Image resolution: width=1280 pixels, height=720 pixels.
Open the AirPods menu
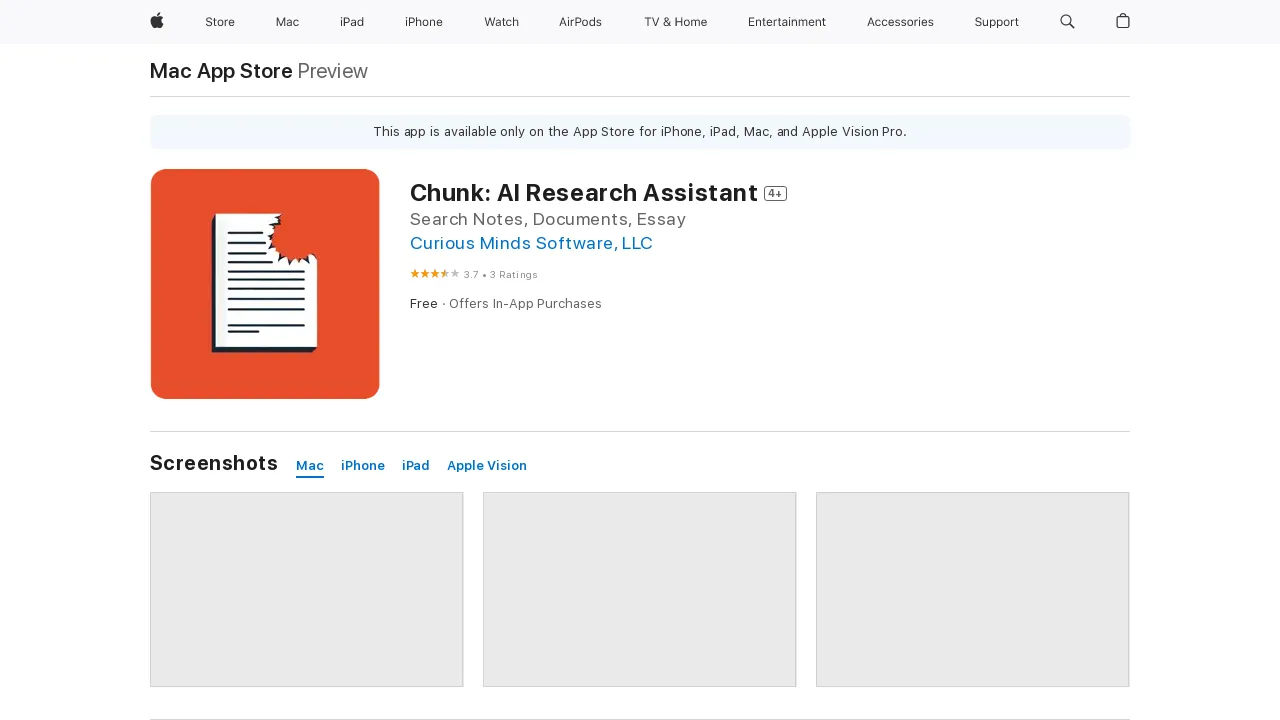(580, 22)
